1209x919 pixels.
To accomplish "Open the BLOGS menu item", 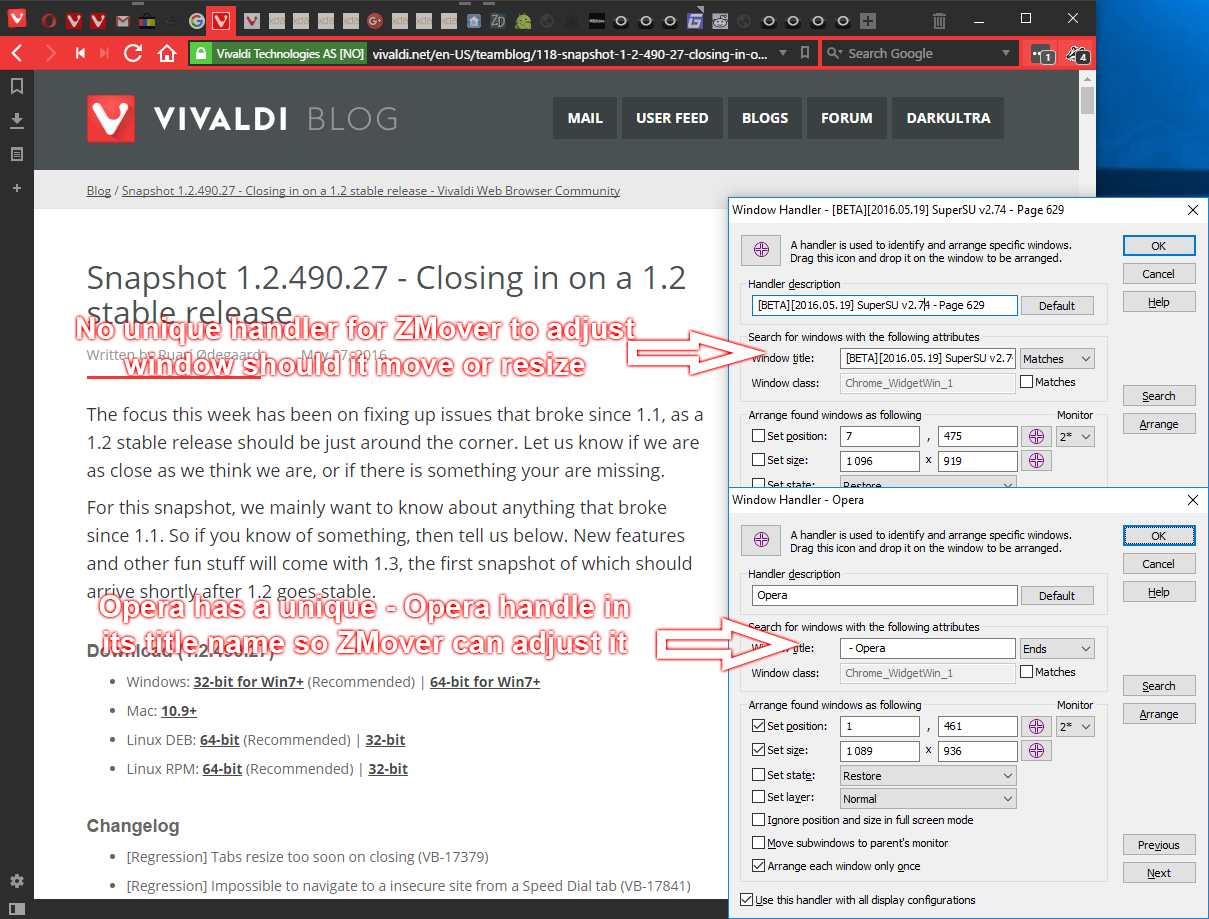I will coord(765,118).
